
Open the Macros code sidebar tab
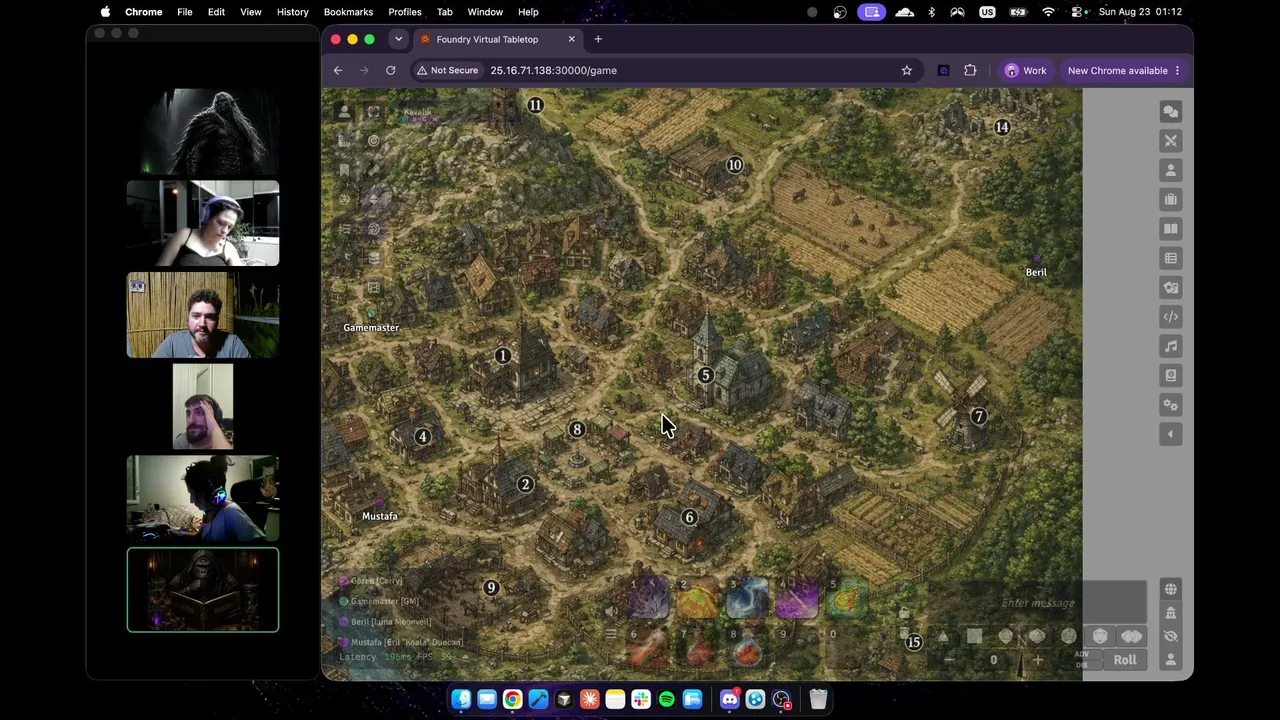pos(1170,317)
